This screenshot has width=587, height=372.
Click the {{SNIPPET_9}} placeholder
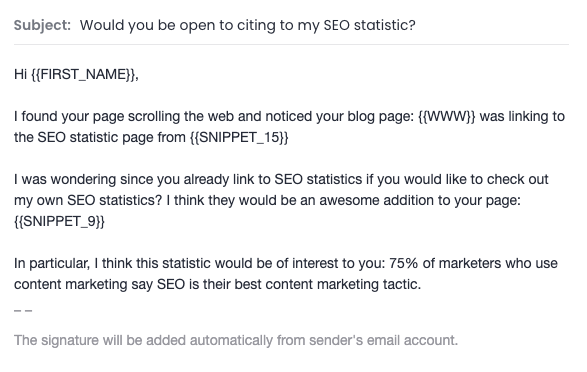click(x=59, y=221)
